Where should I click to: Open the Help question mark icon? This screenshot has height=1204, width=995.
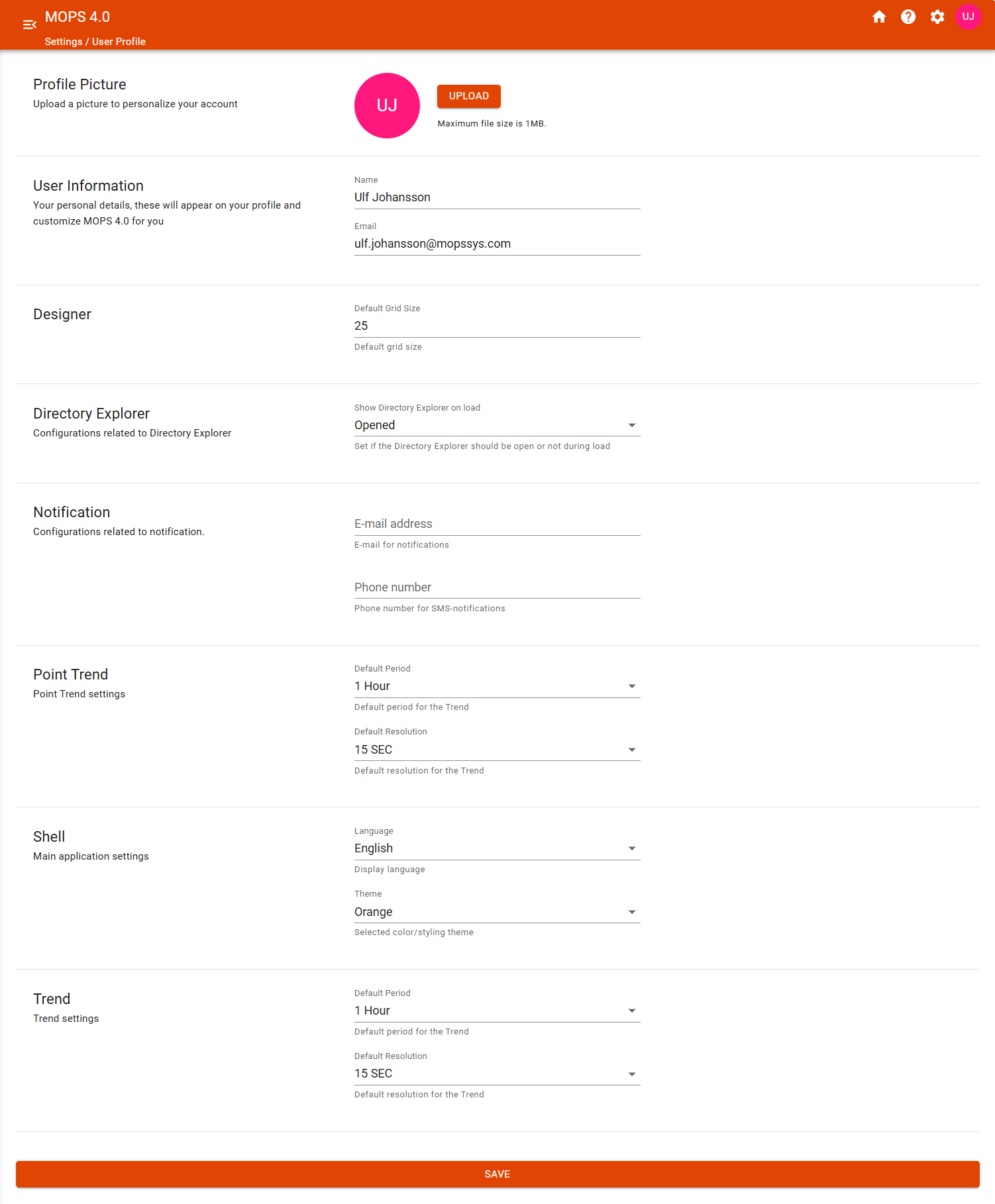tap(908, 17)
